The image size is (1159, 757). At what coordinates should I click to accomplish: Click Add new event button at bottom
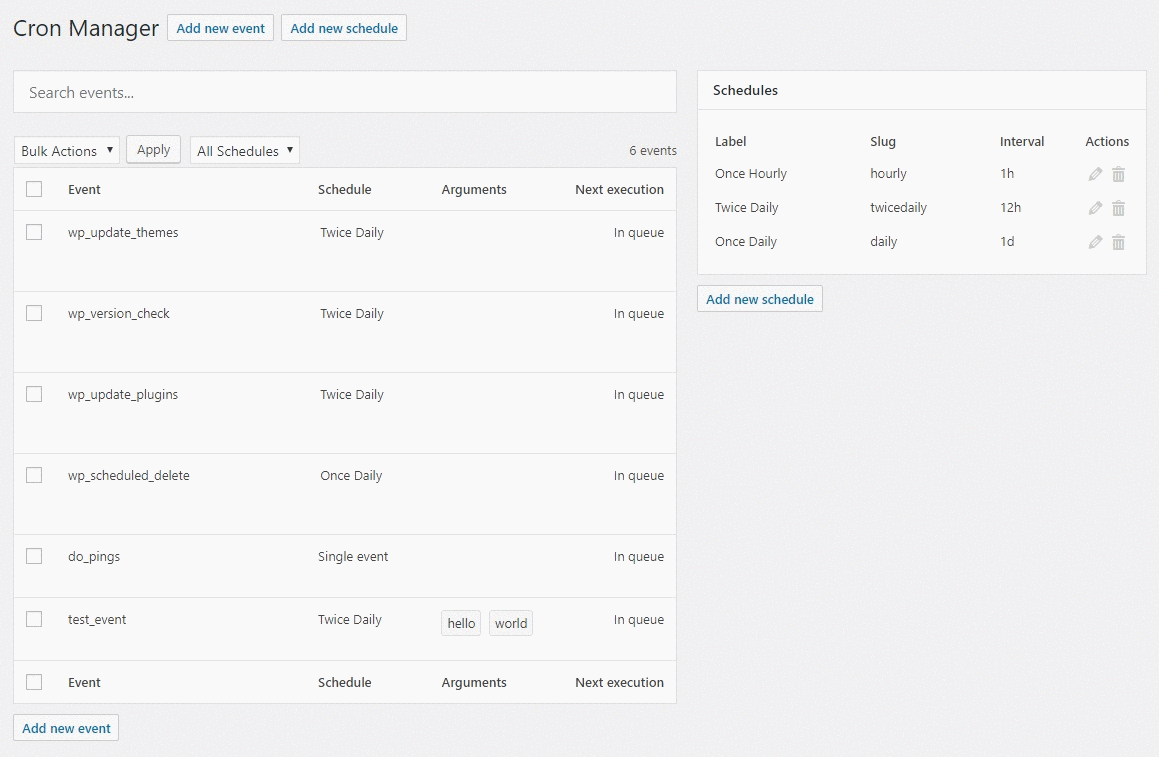67,728
